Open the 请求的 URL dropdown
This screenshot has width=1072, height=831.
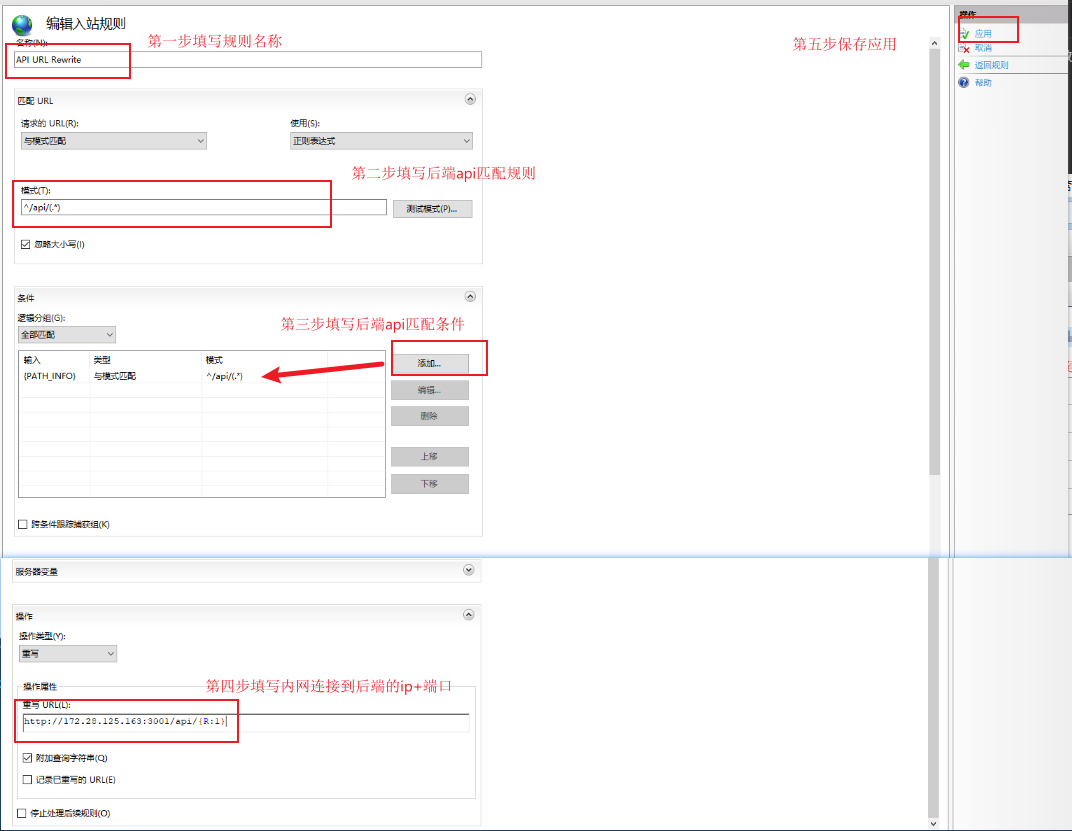tap(112, 141)
